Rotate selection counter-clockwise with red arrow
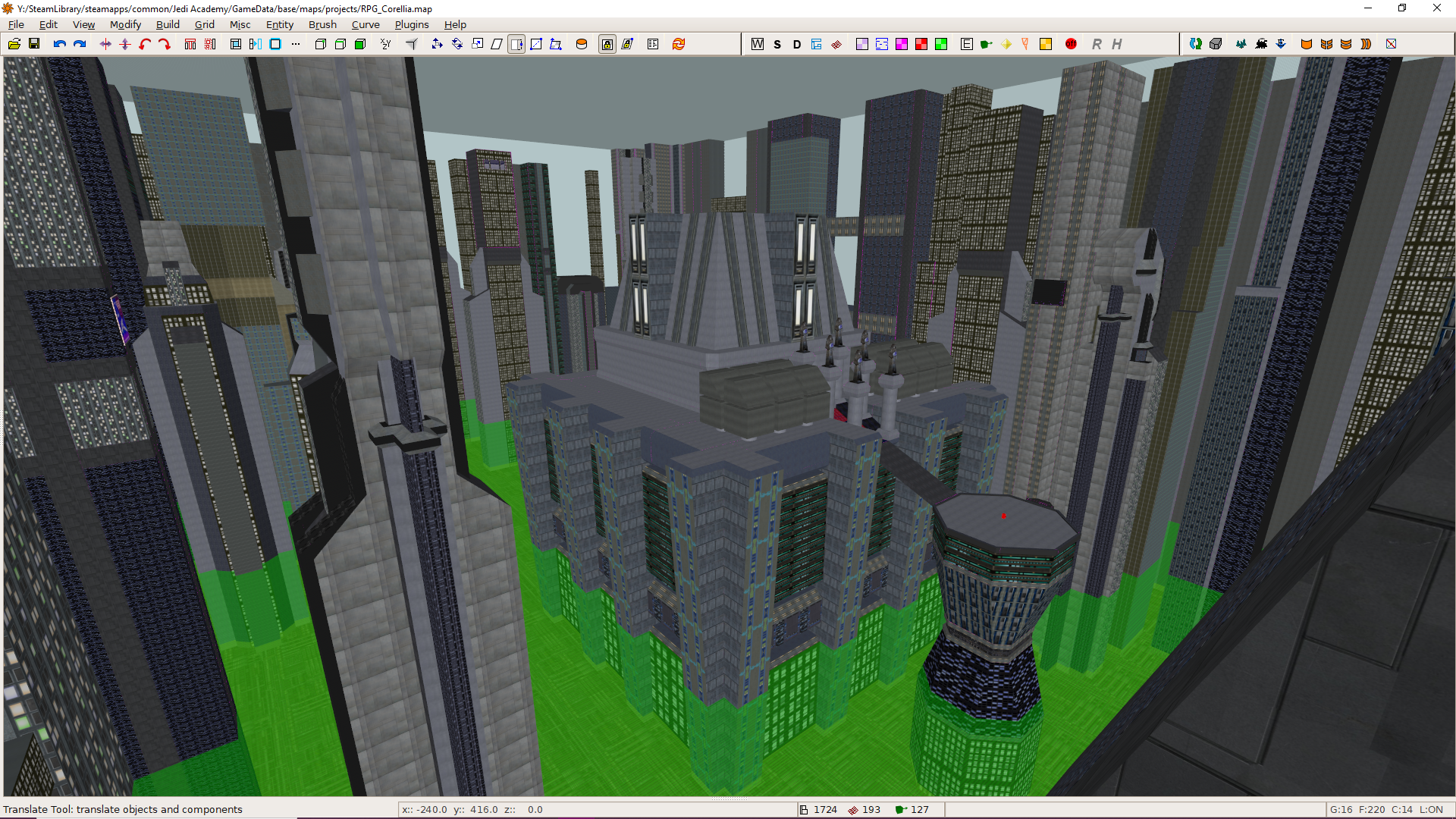This screenshot has width=1456, height=819. (145, 44)
